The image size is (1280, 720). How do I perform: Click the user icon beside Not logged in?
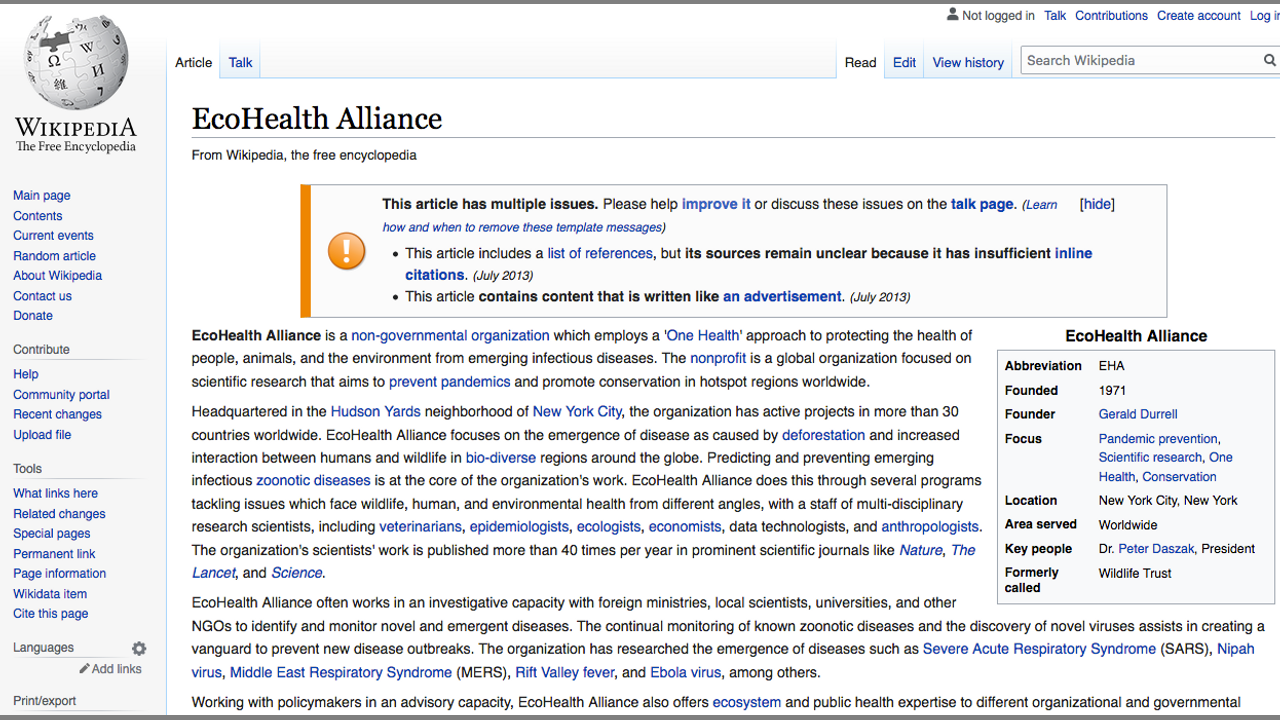(952, 15)
